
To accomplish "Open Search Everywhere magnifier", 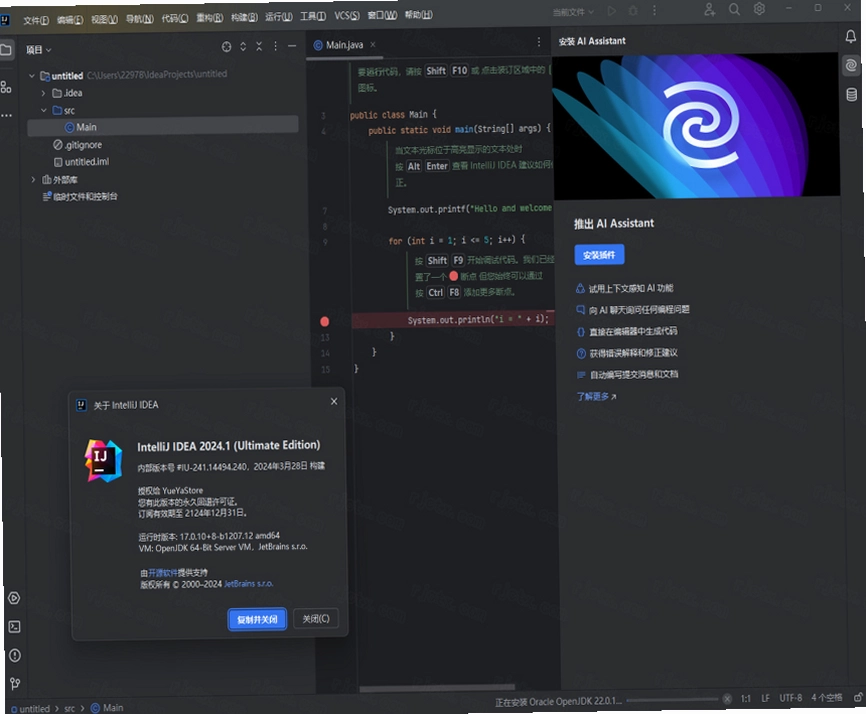I will coord(734,9).
